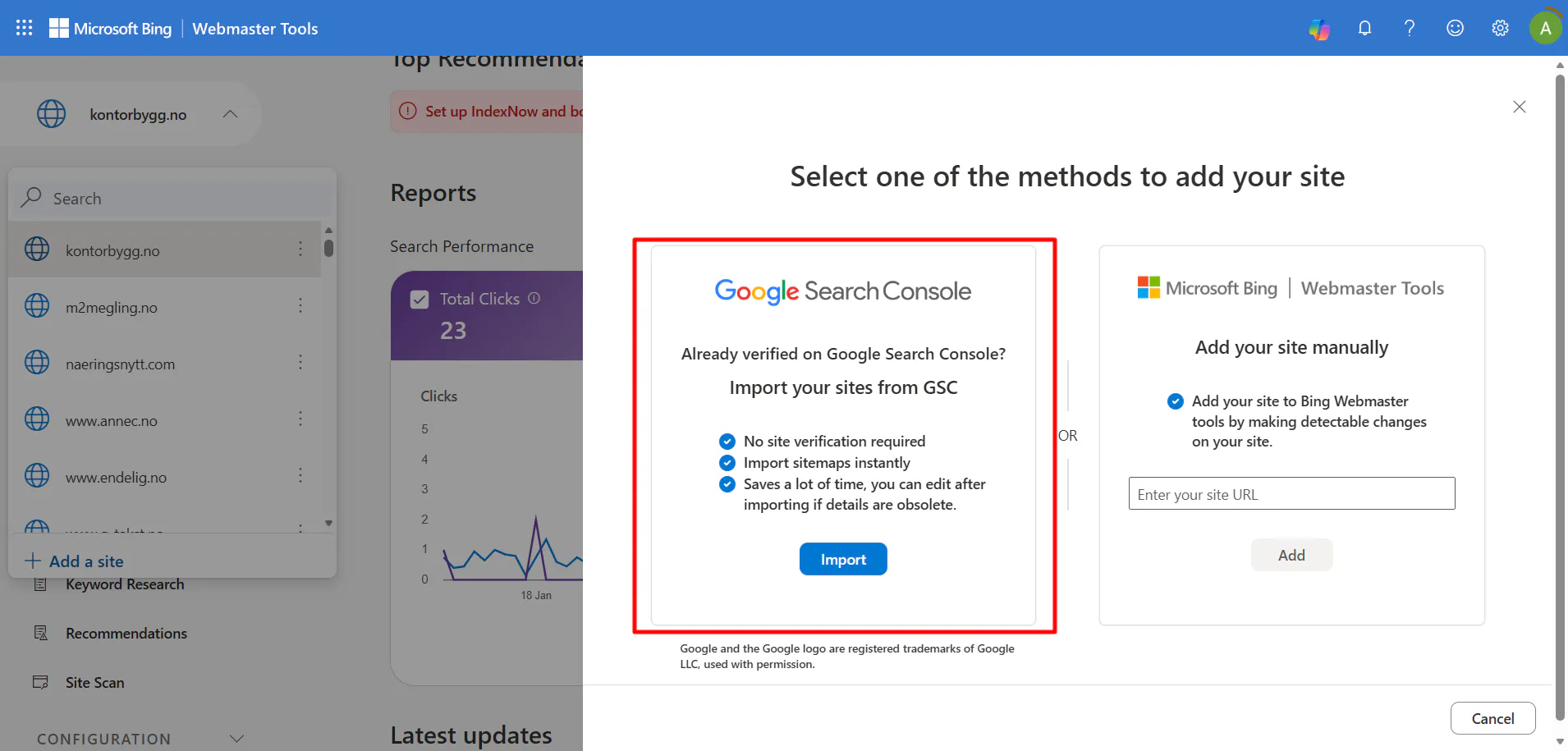Click the Cancel button in the dialog
The width and height of the screenshot is (1568, 751).
[x=1492, y=717]
